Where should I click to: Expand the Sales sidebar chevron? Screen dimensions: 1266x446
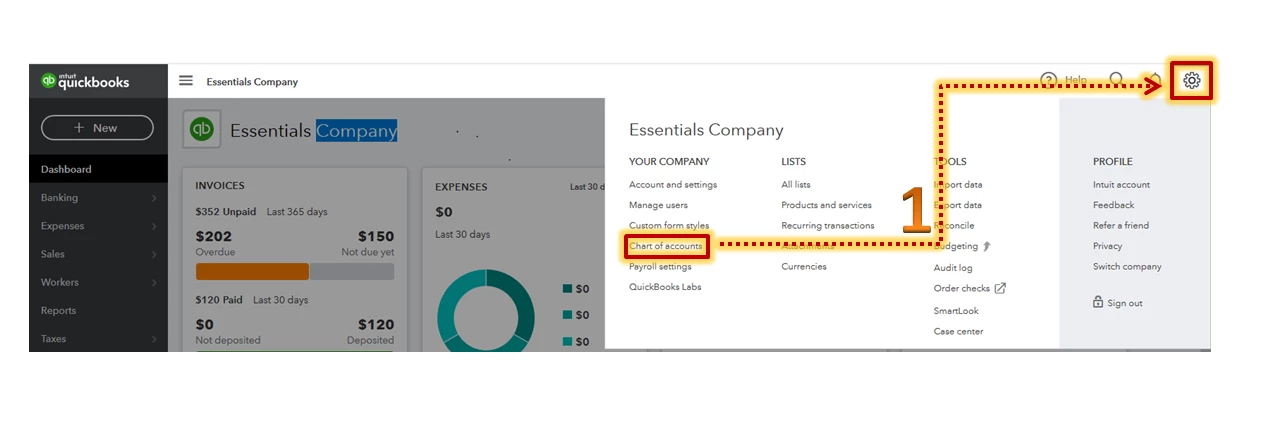coord(154,255)
